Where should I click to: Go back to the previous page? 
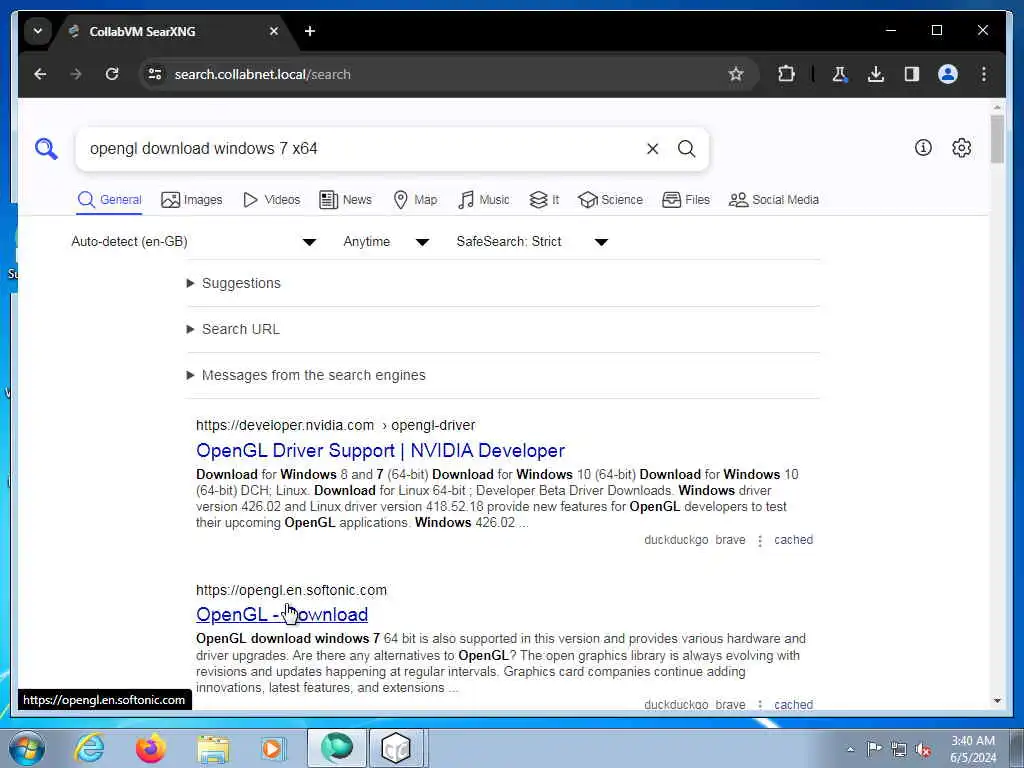(x=40, y=74)
